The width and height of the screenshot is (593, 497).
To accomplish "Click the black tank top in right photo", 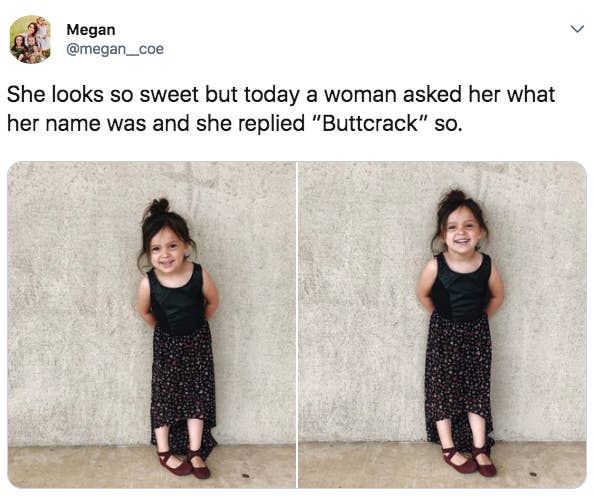I will (x=460, y=287).
